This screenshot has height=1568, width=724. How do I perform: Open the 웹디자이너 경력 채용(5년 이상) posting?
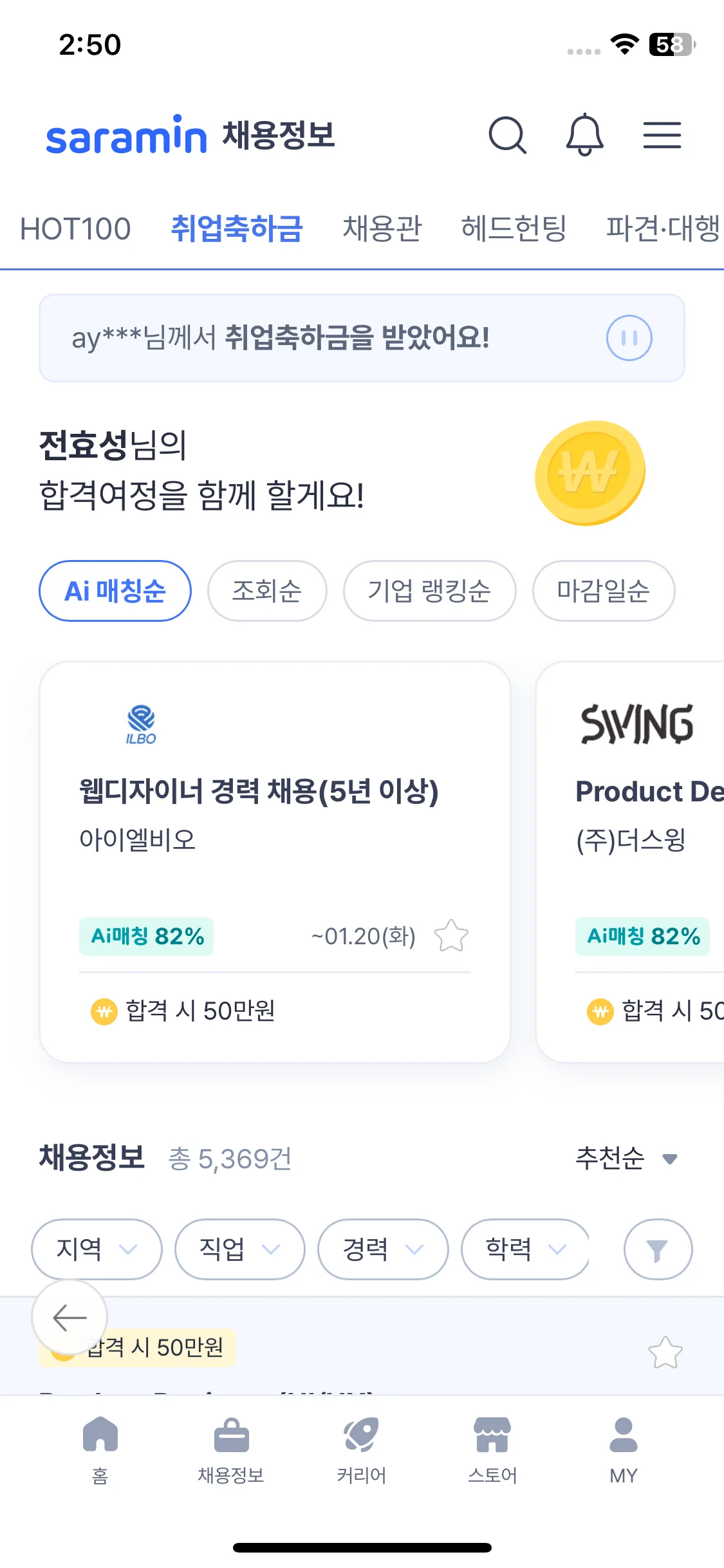pos(259,792)
